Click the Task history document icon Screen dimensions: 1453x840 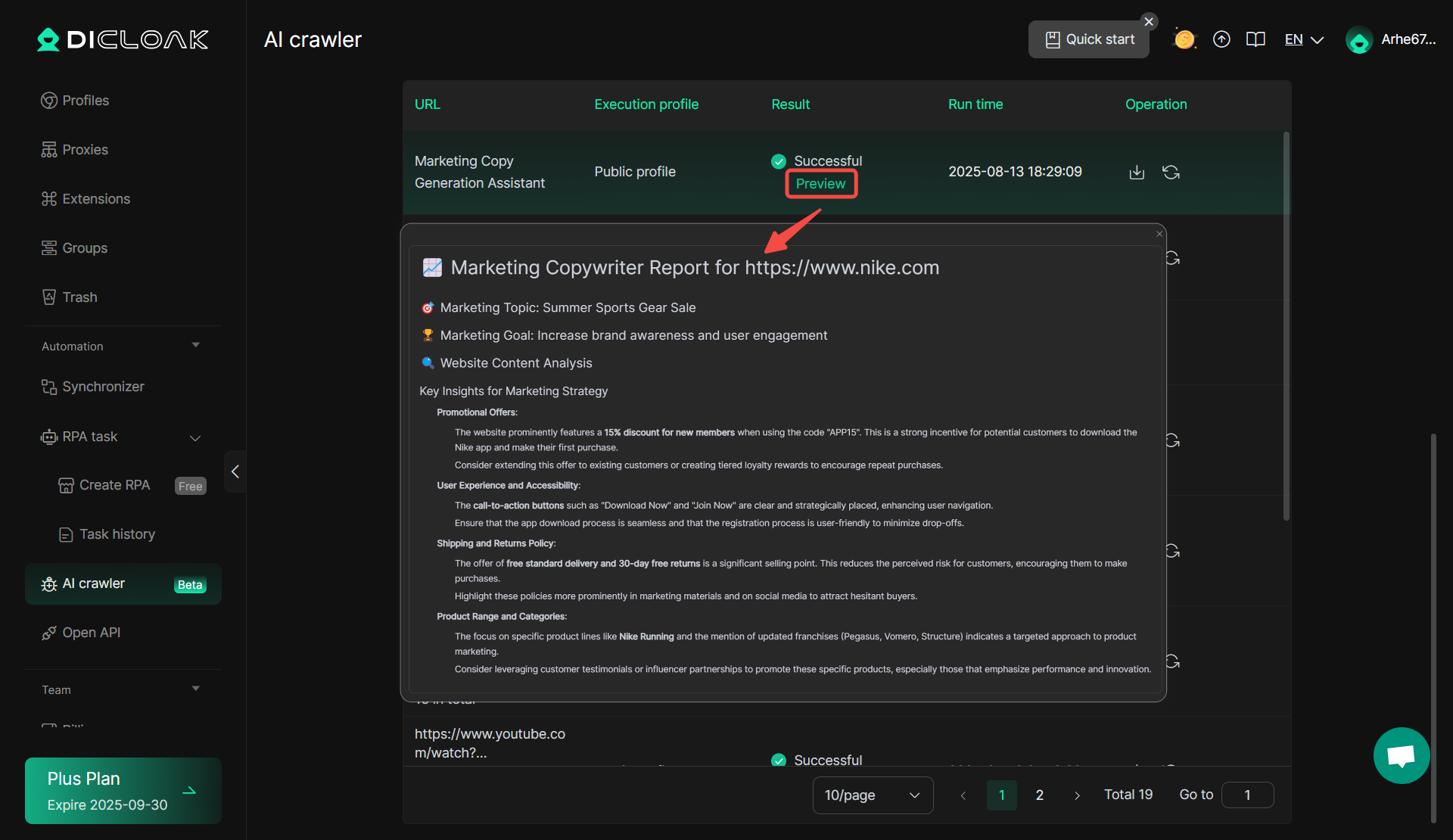pyautogui.click(x=67, y=534)
